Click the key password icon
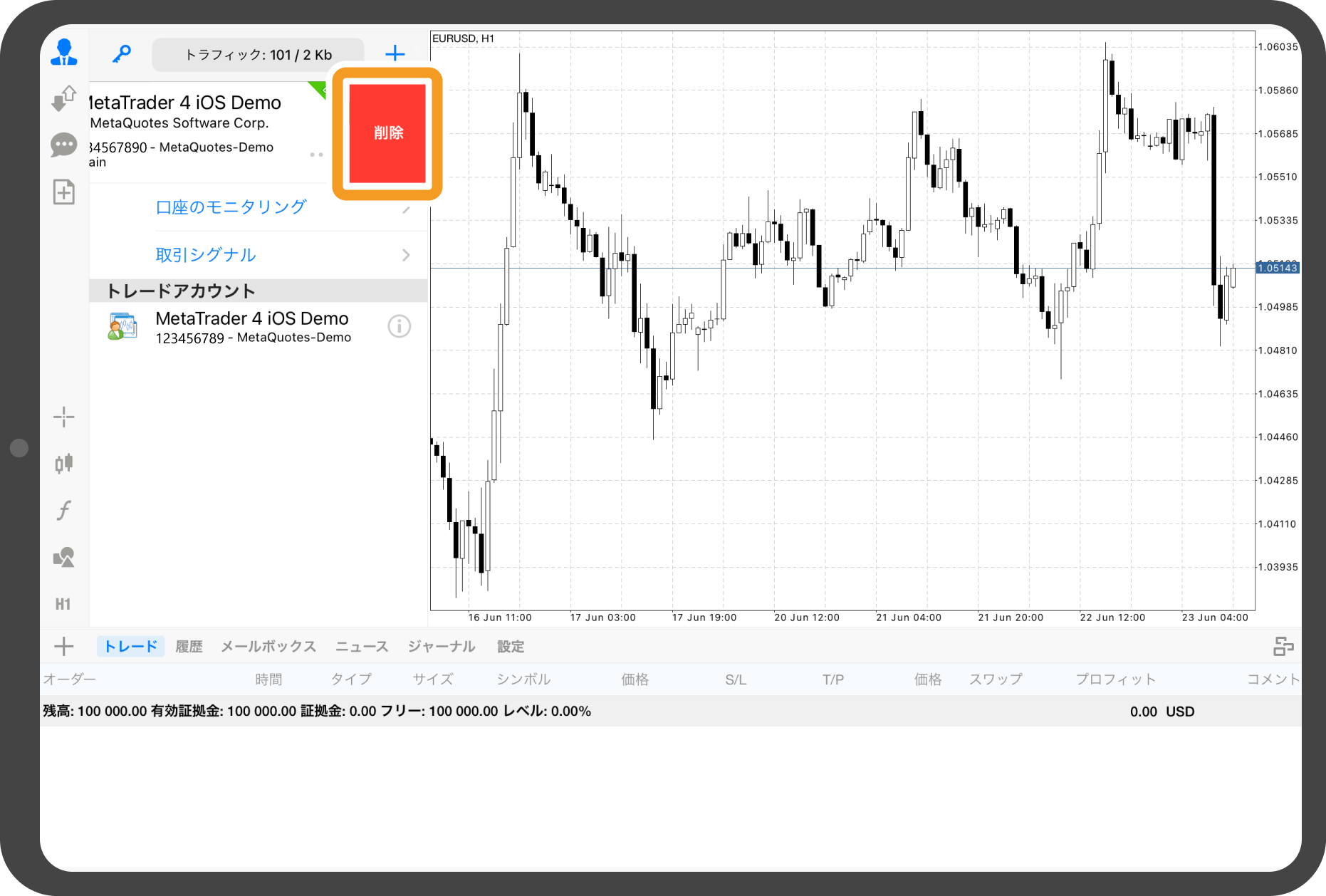Image resolution: width=1326 pixels, height=896 pixels. point(122,53)
